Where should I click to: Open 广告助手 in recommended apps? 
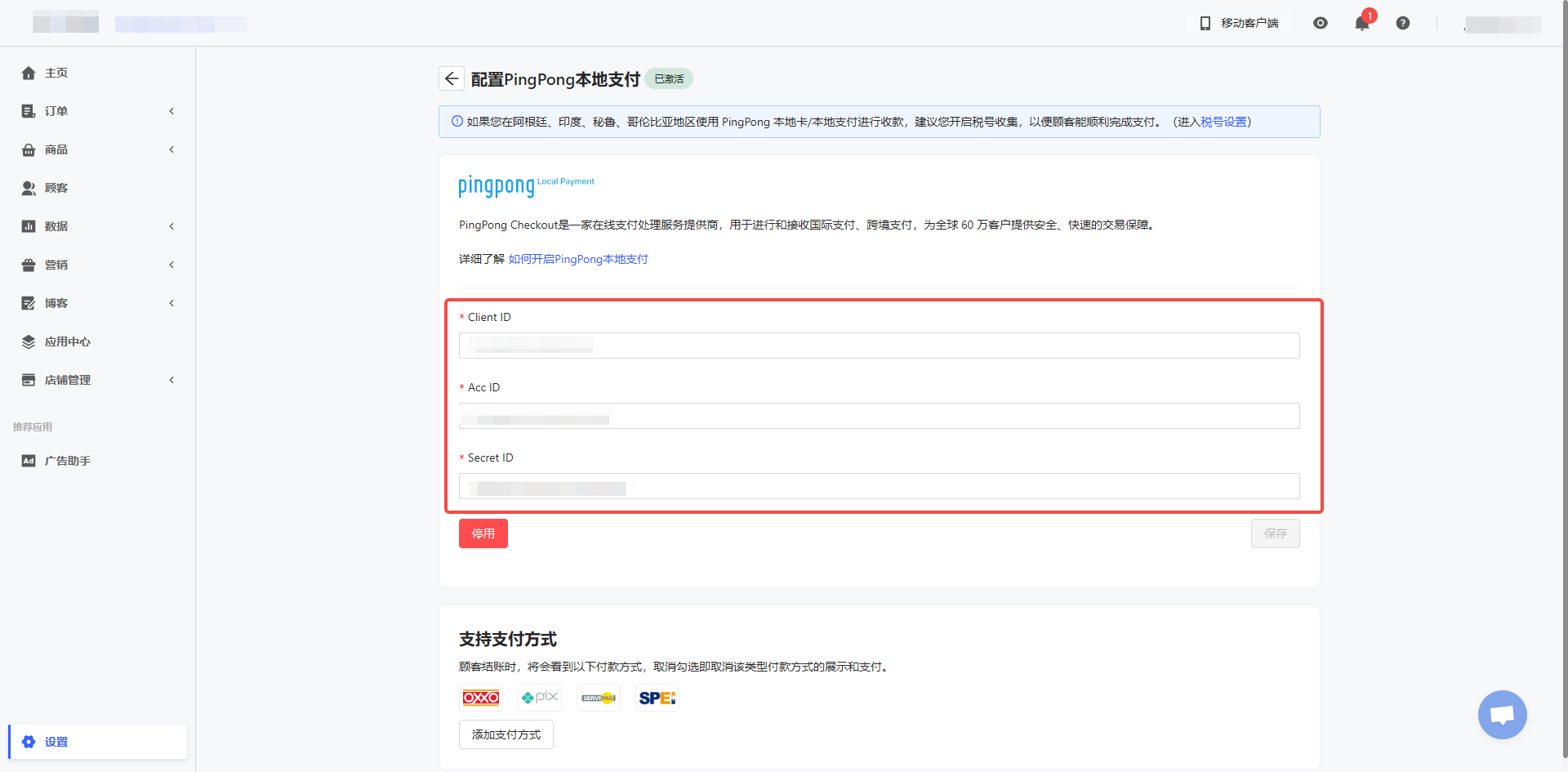coord(68,461)
